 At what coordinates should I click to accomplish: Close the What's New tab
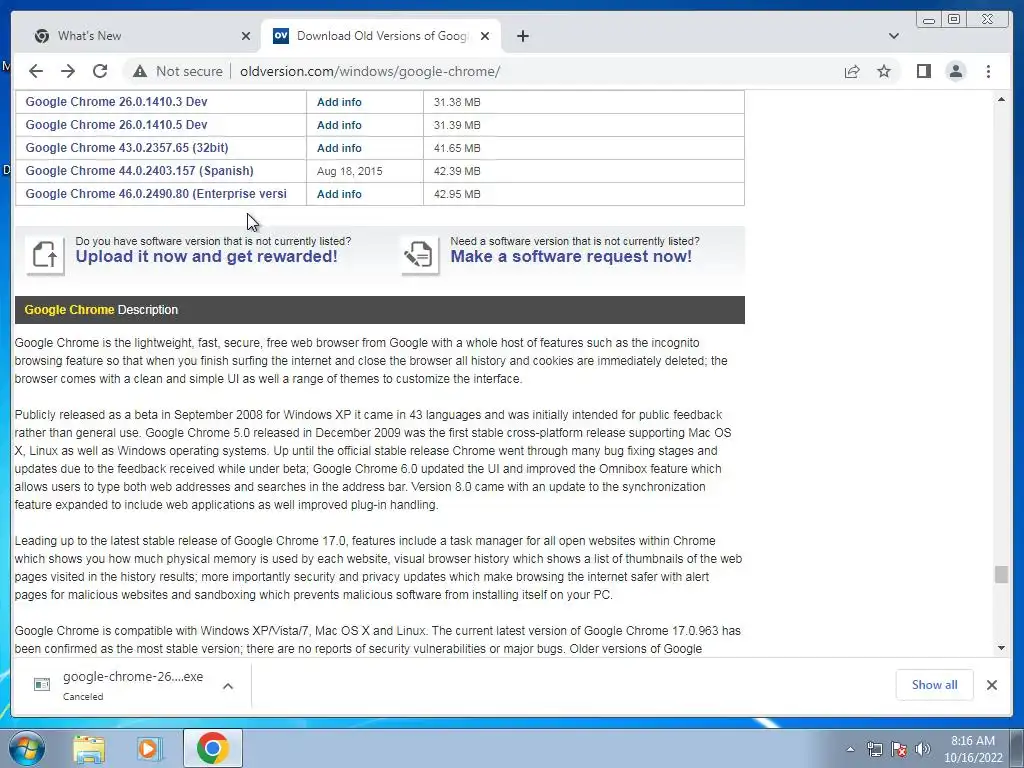246,36
